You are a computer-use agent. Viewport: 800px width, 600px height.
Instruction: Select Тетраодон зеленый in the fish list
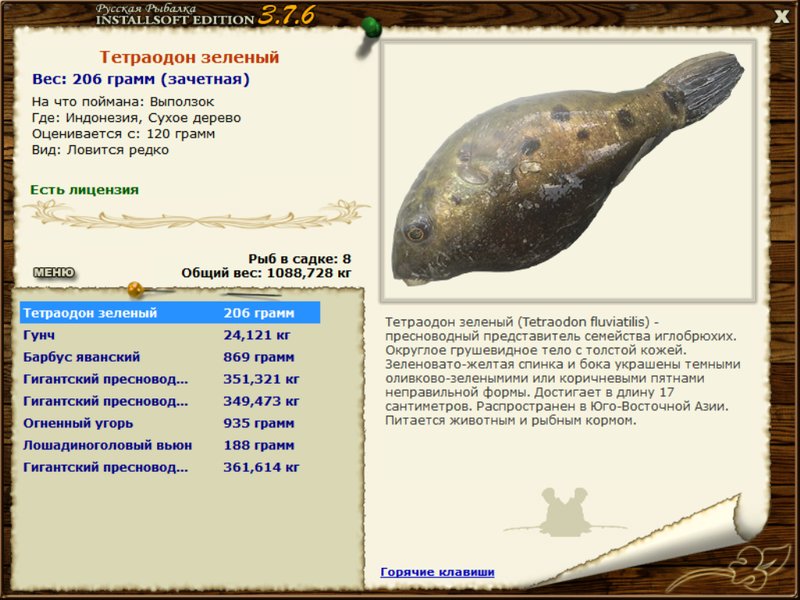[170, 313]
